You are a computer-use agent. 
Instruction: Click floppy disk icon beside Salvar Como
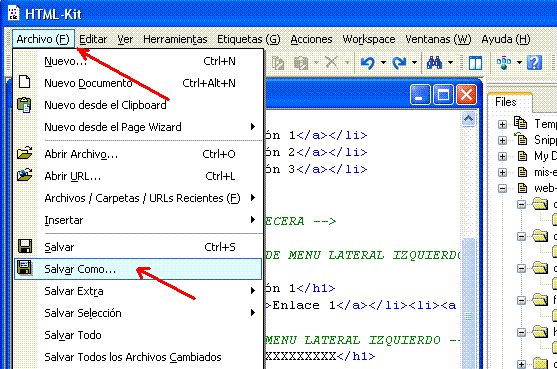25,268
